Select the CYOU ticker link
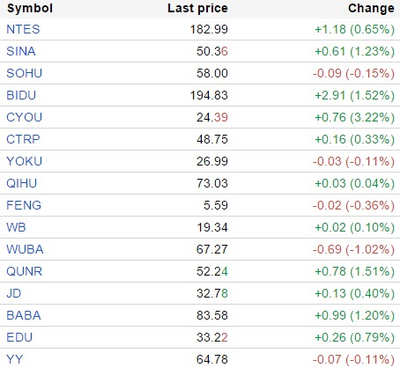The height and width of the screenshot is (368, 400). (24, 117)
